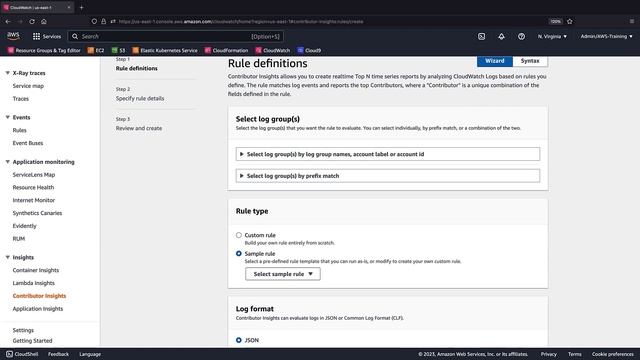Image resolution: width=640 pixels, height=360 pixels.
Task: Open Terms link in the footer
Action: point(575,354)
